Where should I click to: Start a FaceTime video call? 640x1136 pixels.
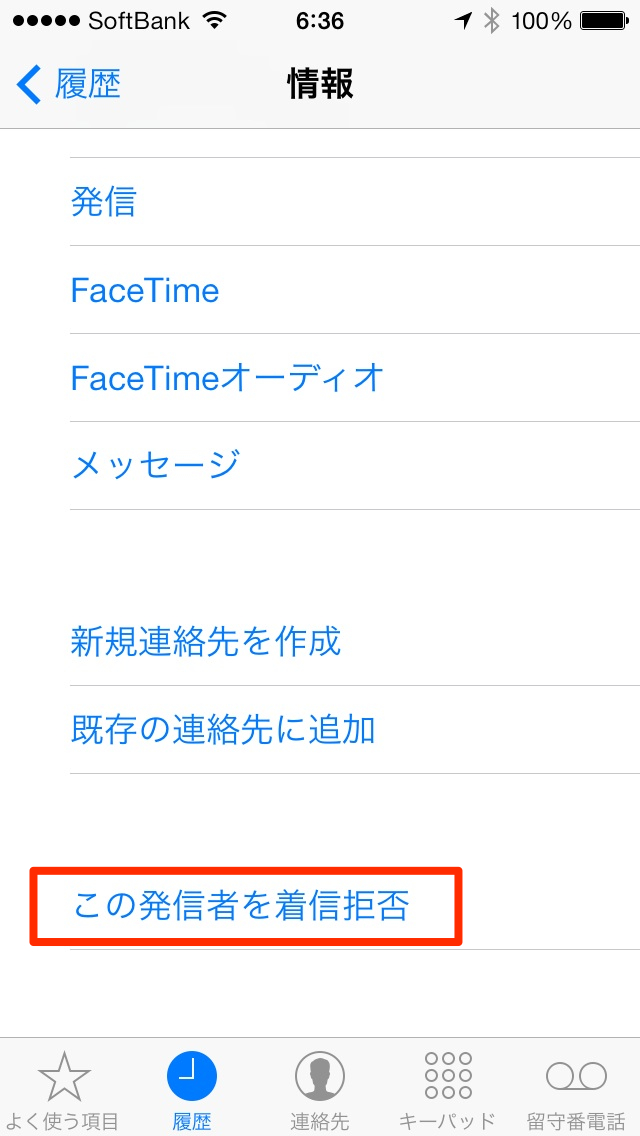tap(145, 290)
